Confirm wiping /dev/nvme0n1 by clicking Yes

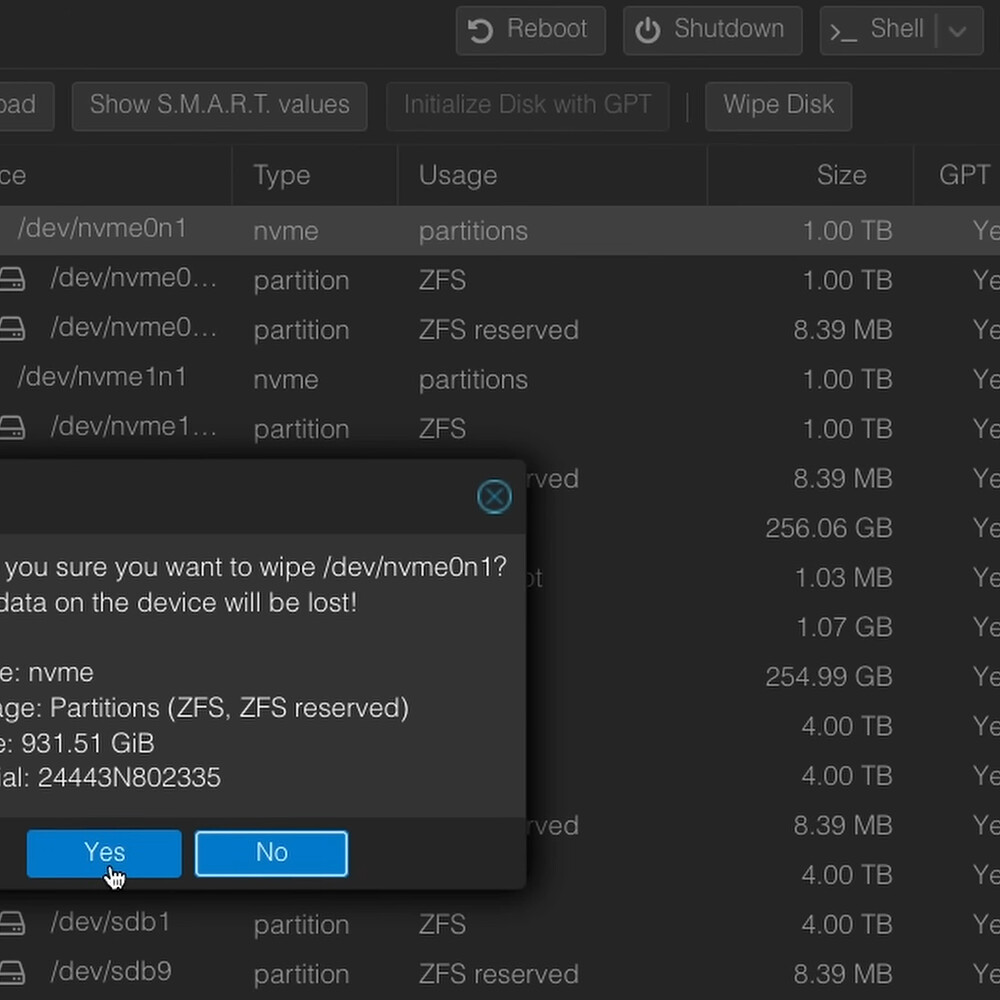point(103,853)
